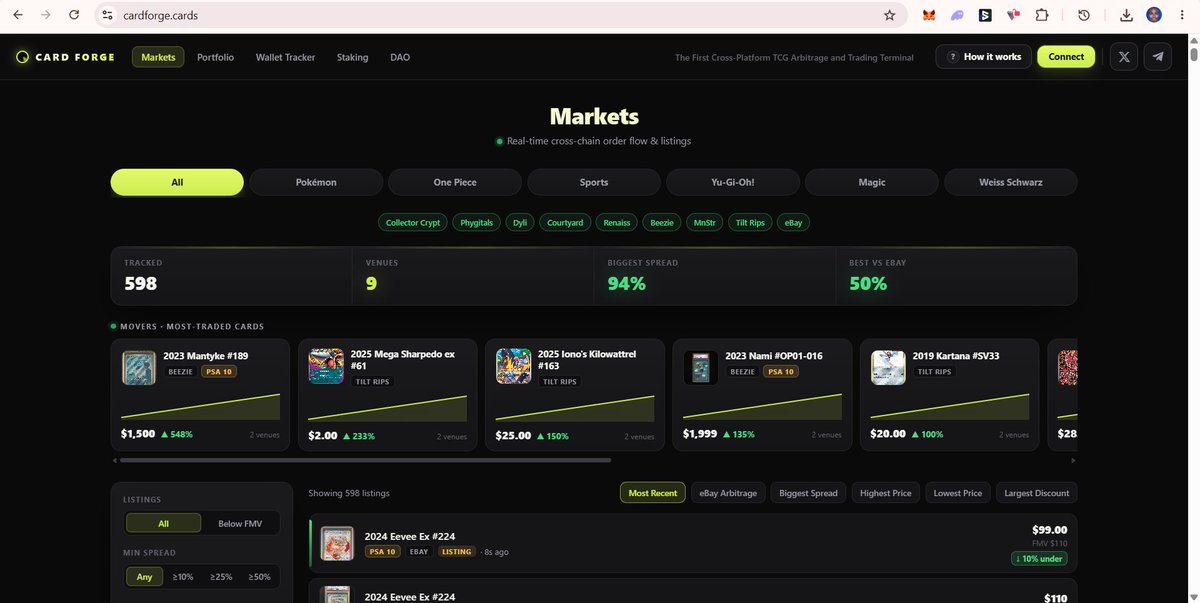
Task: Filter markets by Magic
Action: pyautogui.click(x=872, y=182)
